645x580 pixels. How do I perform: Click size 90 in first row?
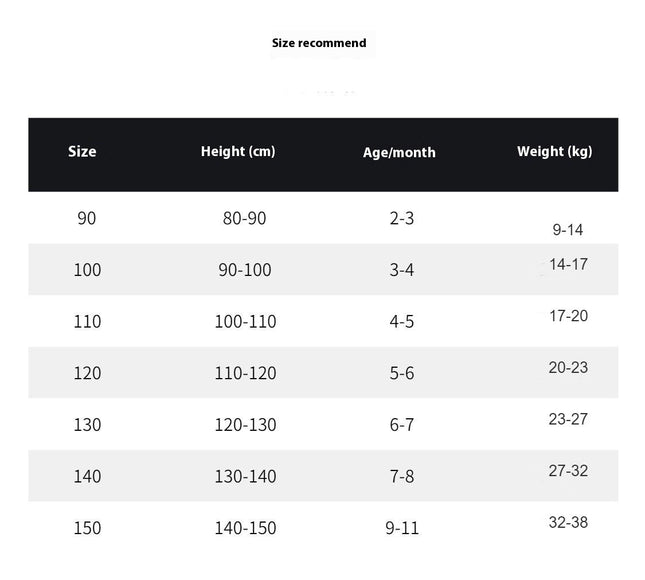(x=87, y=218)
